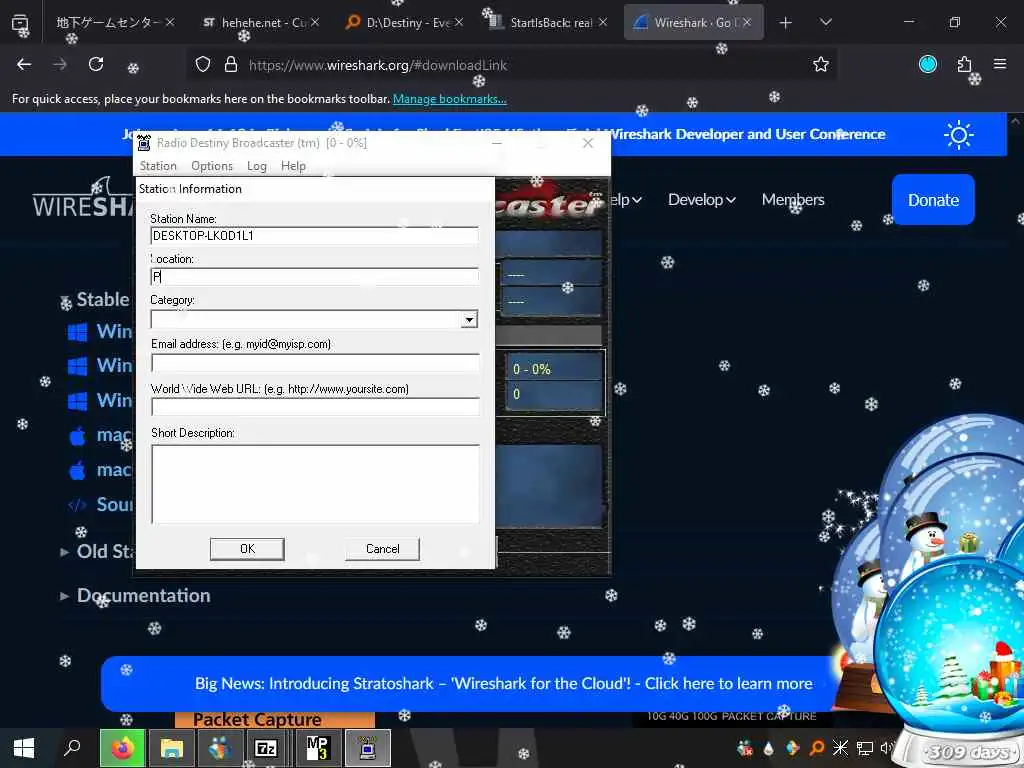Open the Firefox View icon

[20, 23]
